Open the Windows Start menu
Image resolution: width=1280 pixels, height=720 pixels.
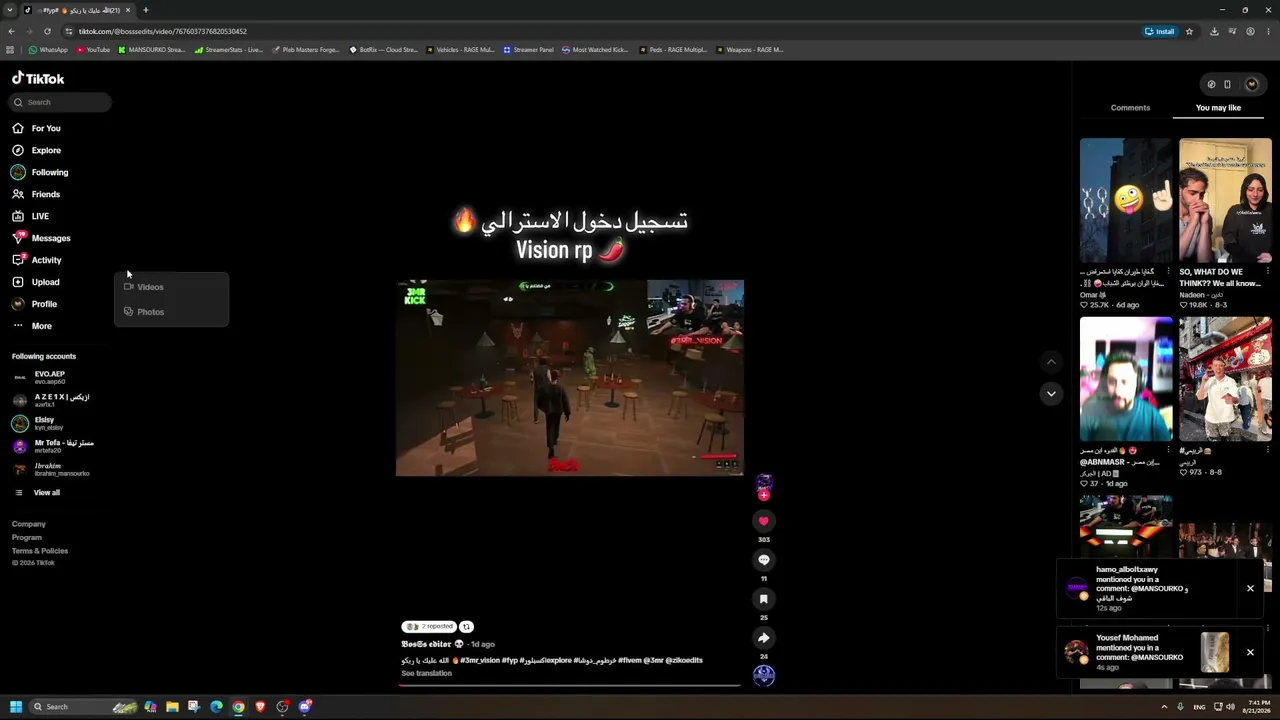[x=16, y=707]
